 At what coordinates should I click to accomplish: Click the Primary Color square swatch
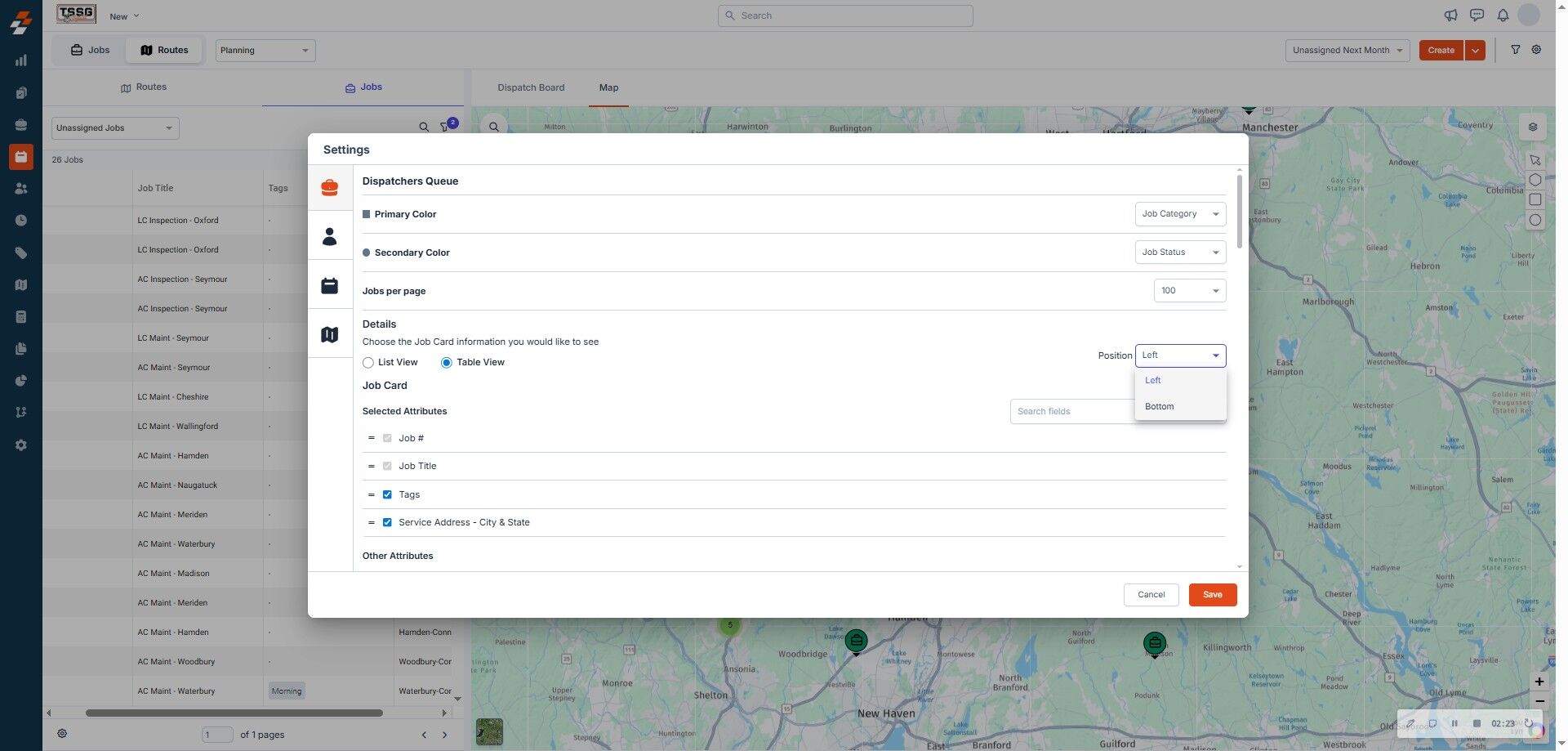tap(366, 214)
